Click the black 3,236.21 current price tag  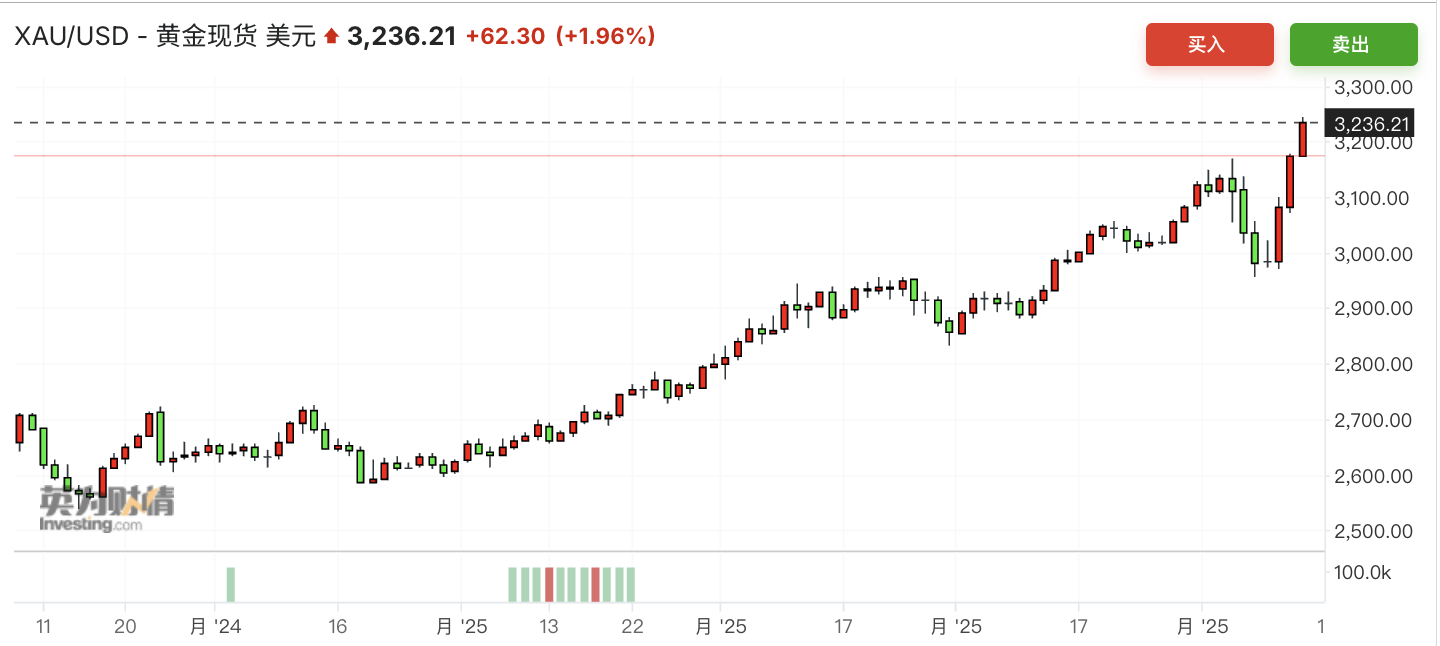point(1372,124)
